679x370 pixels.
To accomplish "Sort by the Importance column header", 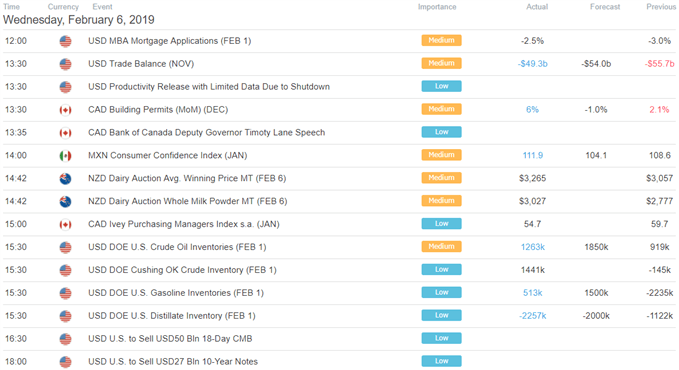I will click(437, 7).
